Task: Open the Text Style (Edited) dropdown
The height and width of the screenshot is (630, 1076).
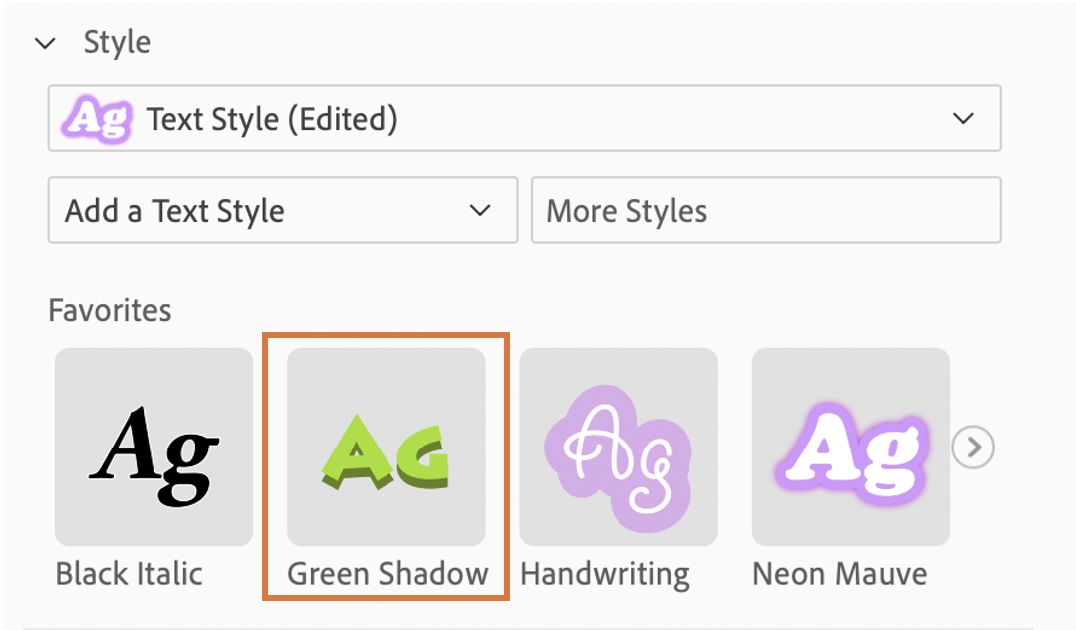Action: coord(524,119)
